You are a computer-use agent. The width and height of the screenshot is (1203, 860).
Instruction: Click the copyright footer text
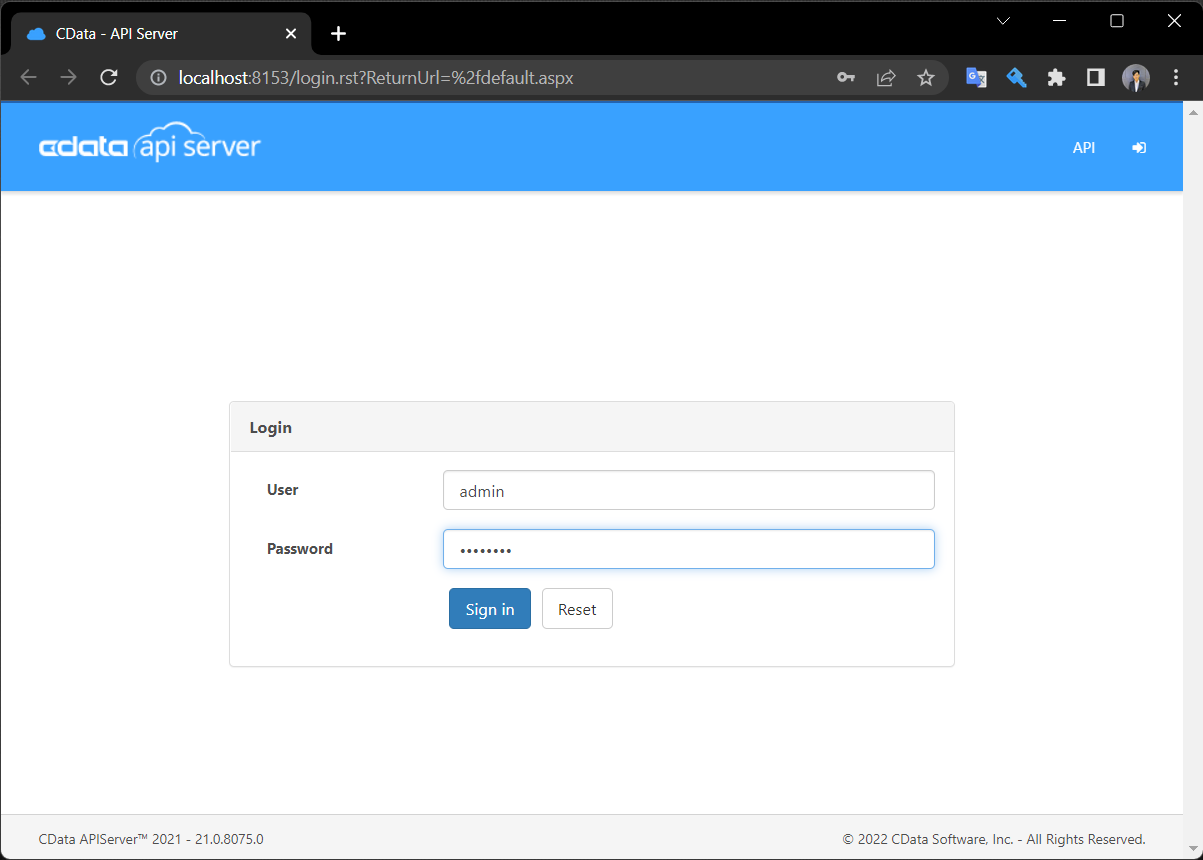pyautogui.click(x=994, y=839)
